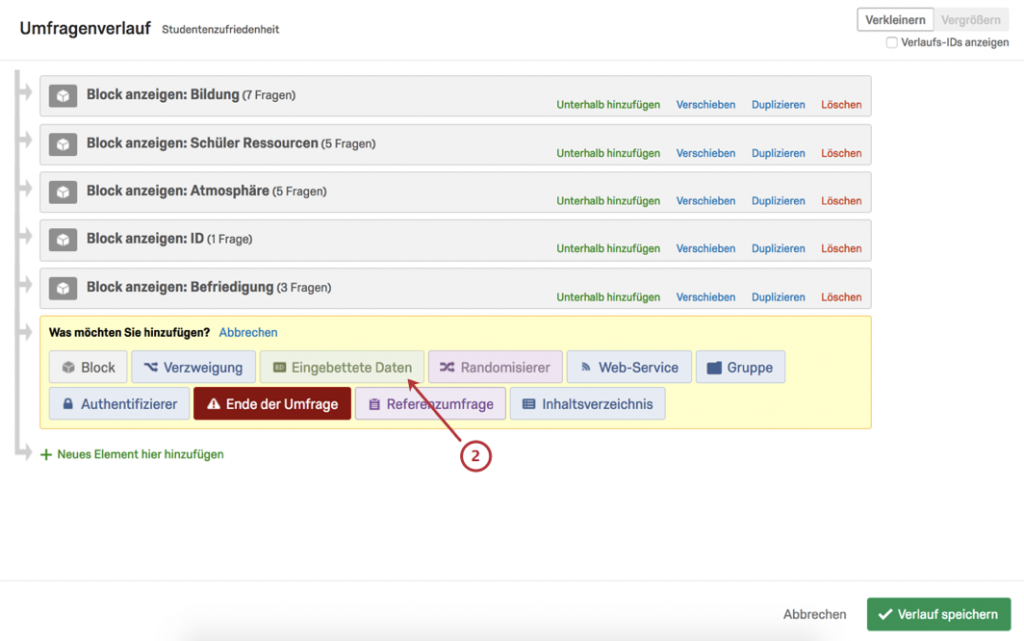Image resolution: width=1024 pixels, height=641 pixels.
Task: Click the Vergrößern zoom button
Action: coord(970,20)
